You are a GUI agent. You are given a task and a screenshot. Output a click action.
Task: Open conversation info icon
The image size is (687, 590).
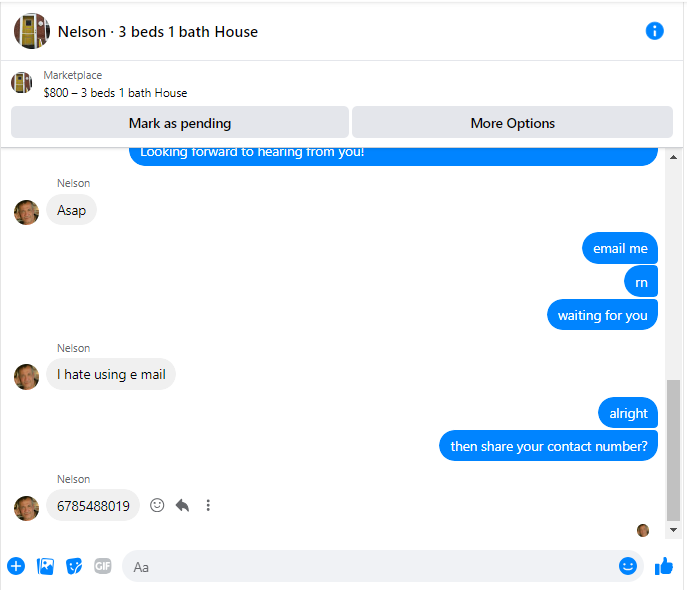tap(654, 31)
